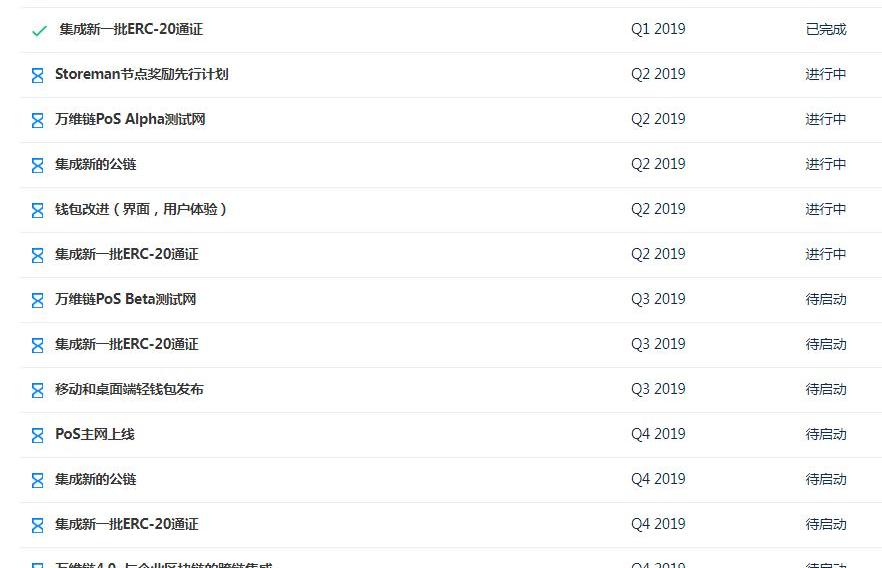Open the Q4 2019 集成新的公链 entry
Image resolution: width=882 pixels, height=568 pixels.
point(96,479)
